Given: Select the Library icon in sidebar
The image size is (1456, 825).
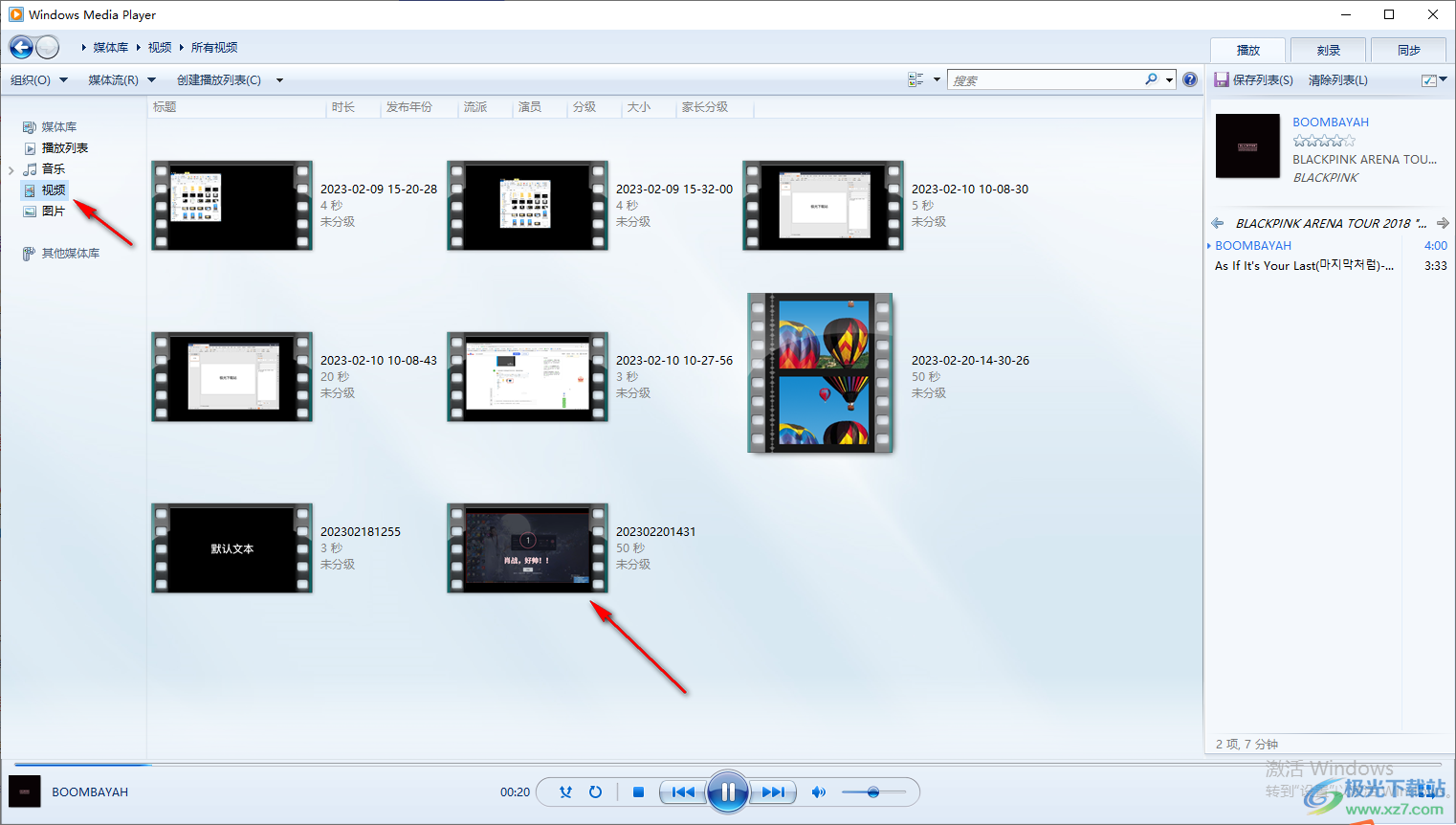Looking at the screenshot, I should pos(30,127).
